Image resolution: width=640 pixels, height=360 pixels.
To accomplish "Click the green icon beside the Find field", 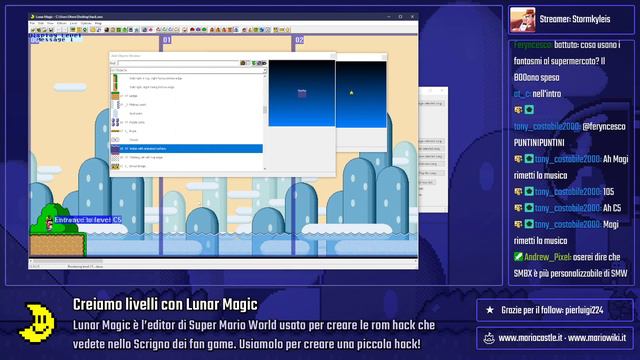I will tap(253, 63).
